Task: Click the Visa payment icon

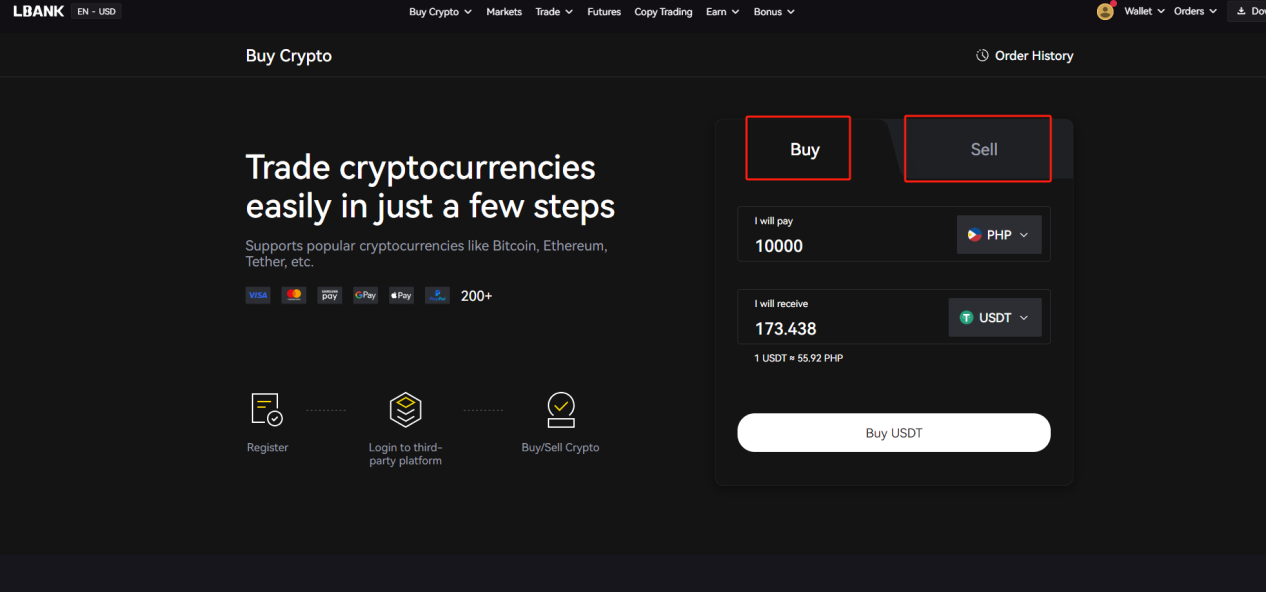Action: pos(258,295)
